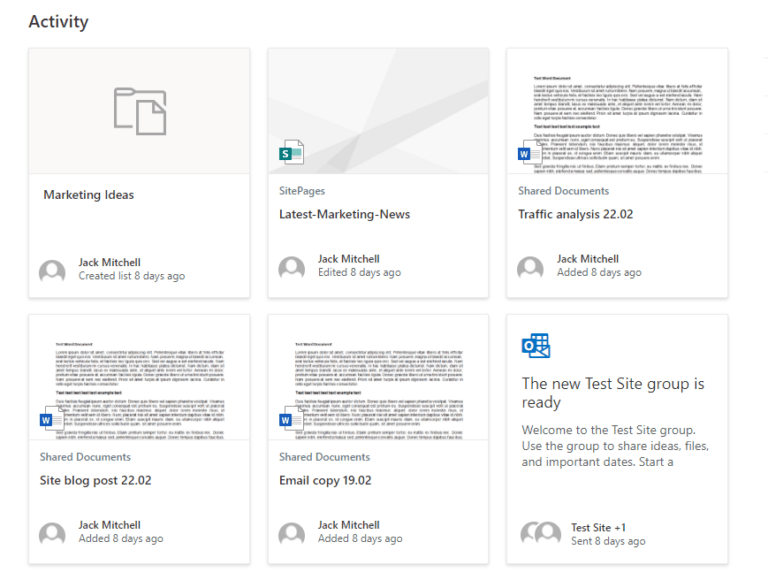Click 'Sent 8 days ago' text
Viewport: 768px width, 580px height.
coord(608,541)
